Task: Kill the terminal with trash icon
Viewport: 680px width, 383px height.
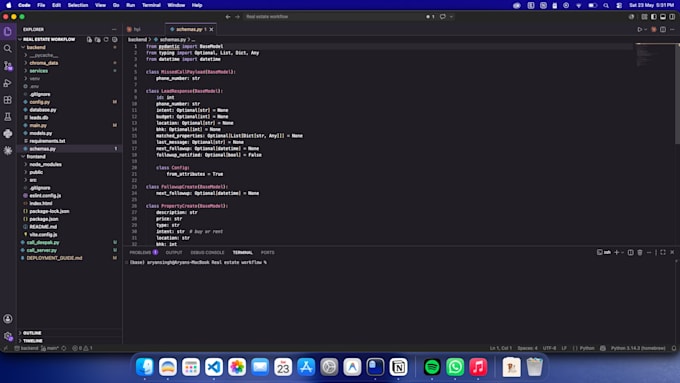Action: point(640,252)
